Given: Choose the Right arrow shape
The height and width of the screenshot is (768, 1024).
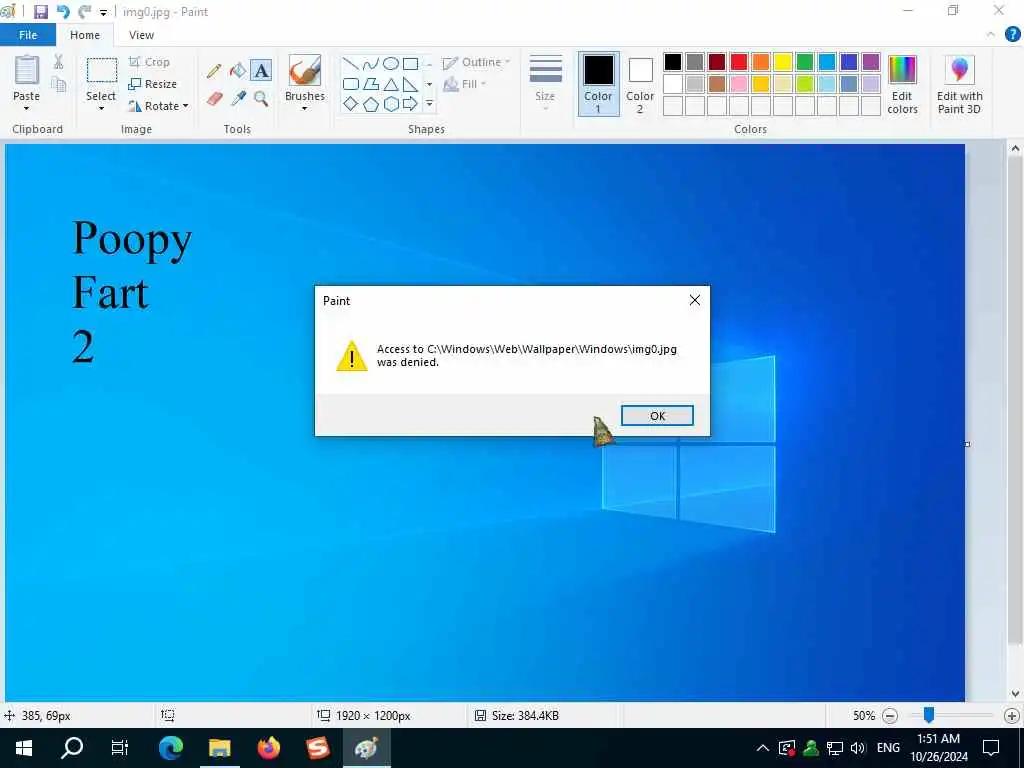Looking at the screenshot, I should [410, 104].
